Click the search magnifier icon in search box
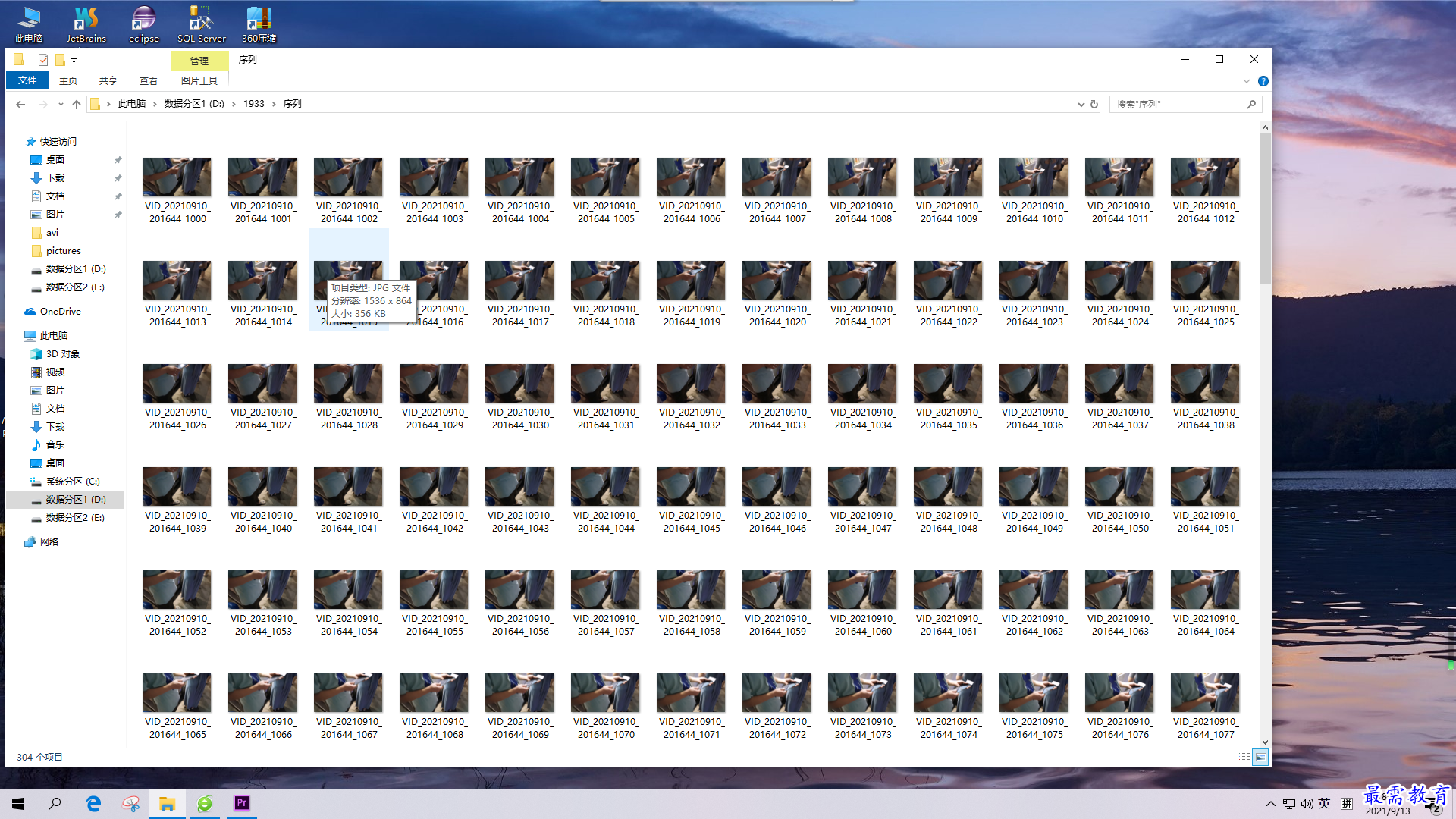 (1251, 105)
